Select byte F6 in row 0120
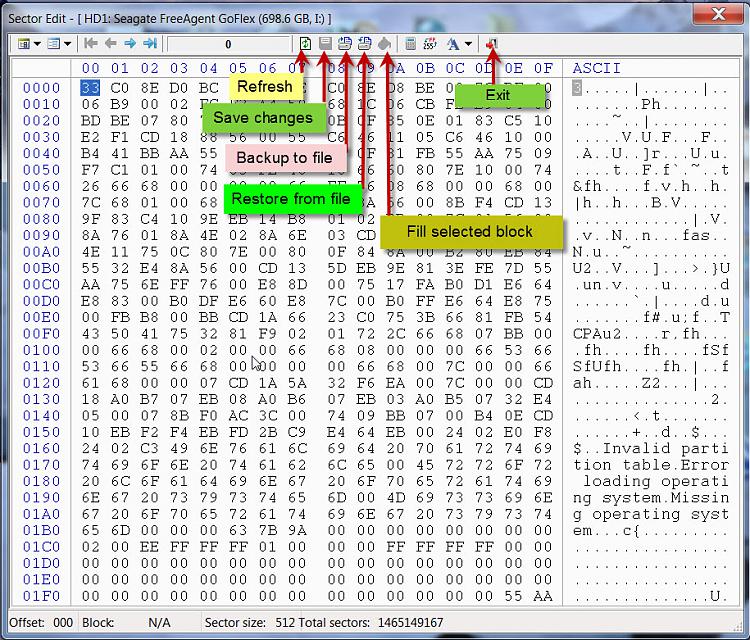Screen dimensions: 750x640 click(x=366, y=383)
